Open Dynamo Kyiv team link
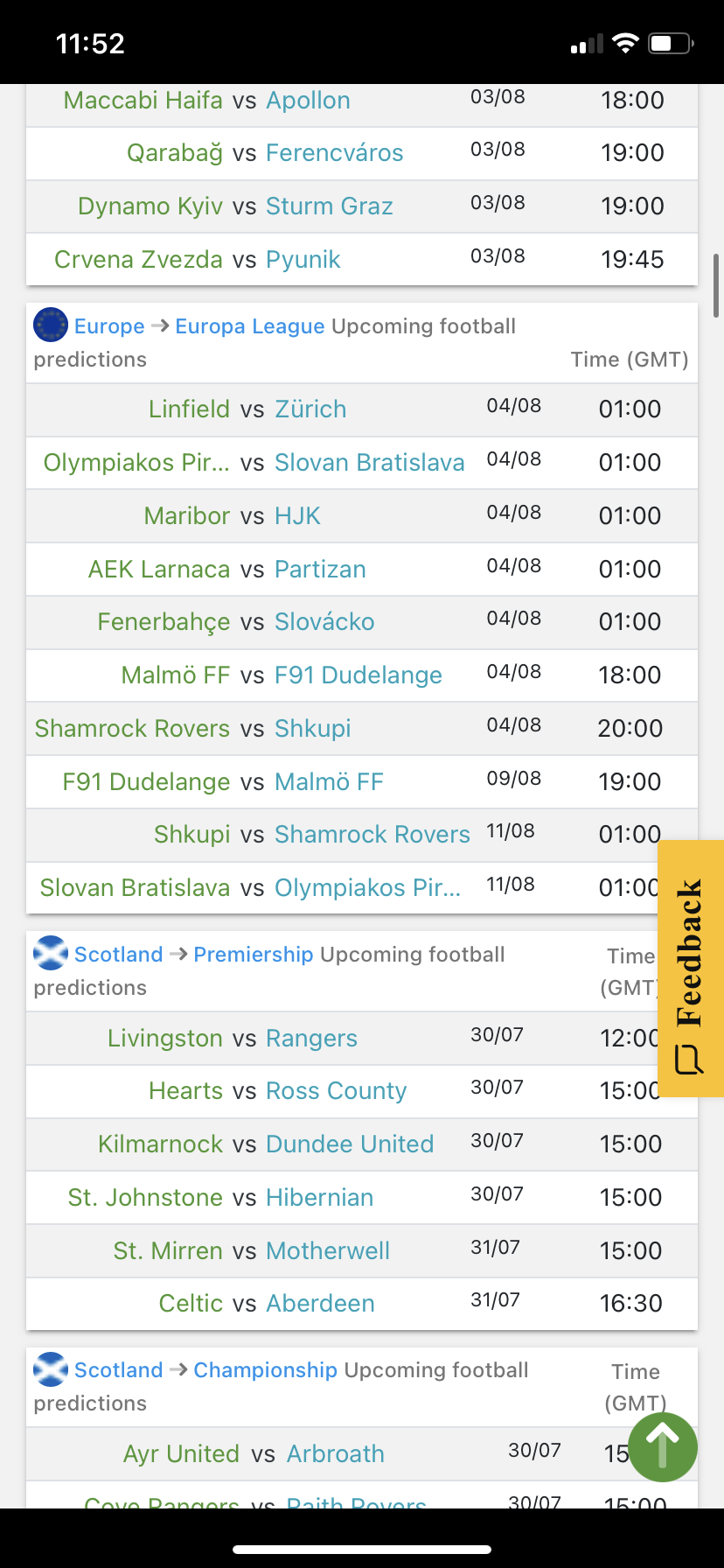 coord(150,206)
